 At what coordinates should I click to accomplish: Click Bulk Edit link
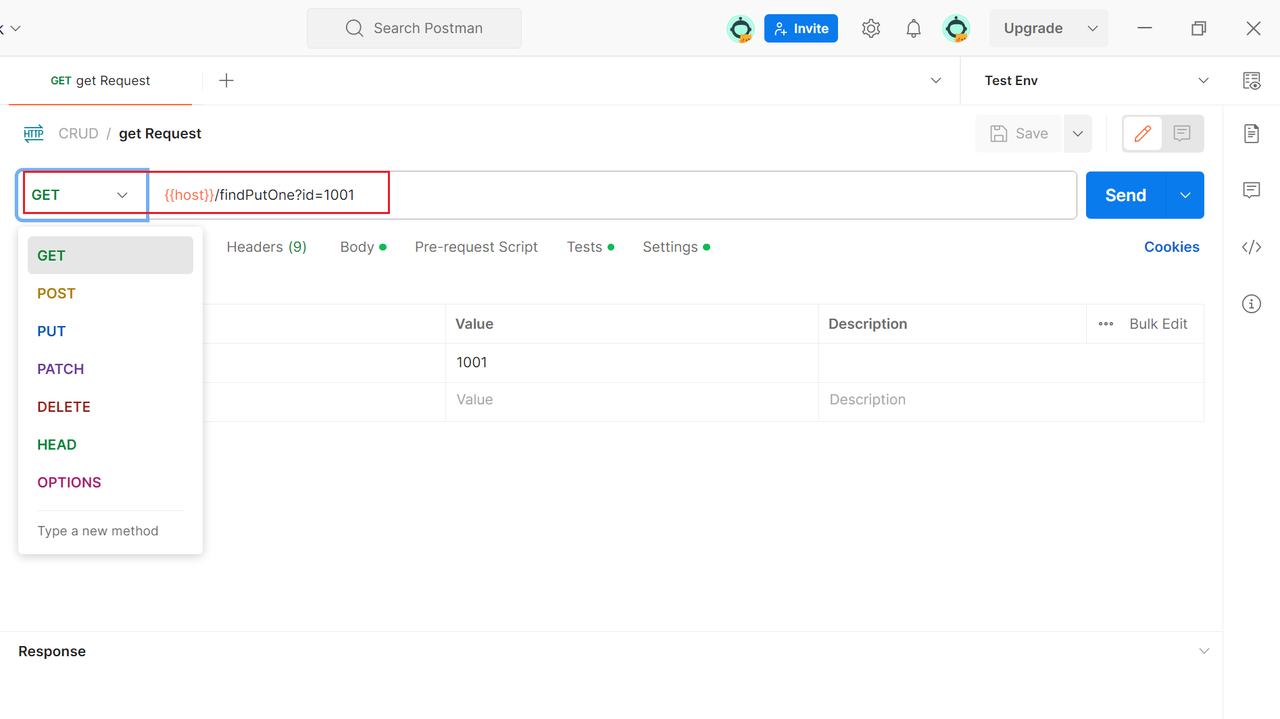click(1158, 324)
